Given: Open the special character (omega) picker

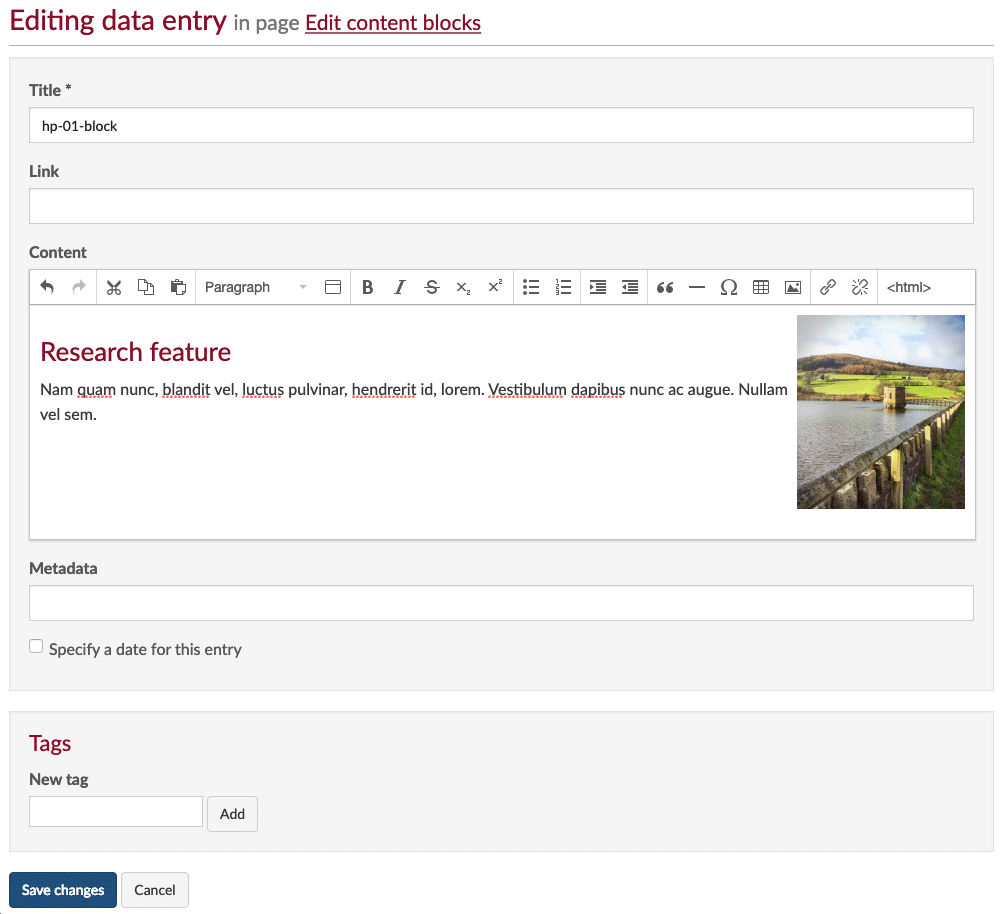Looking at the screenshot, I should [729, 287].
